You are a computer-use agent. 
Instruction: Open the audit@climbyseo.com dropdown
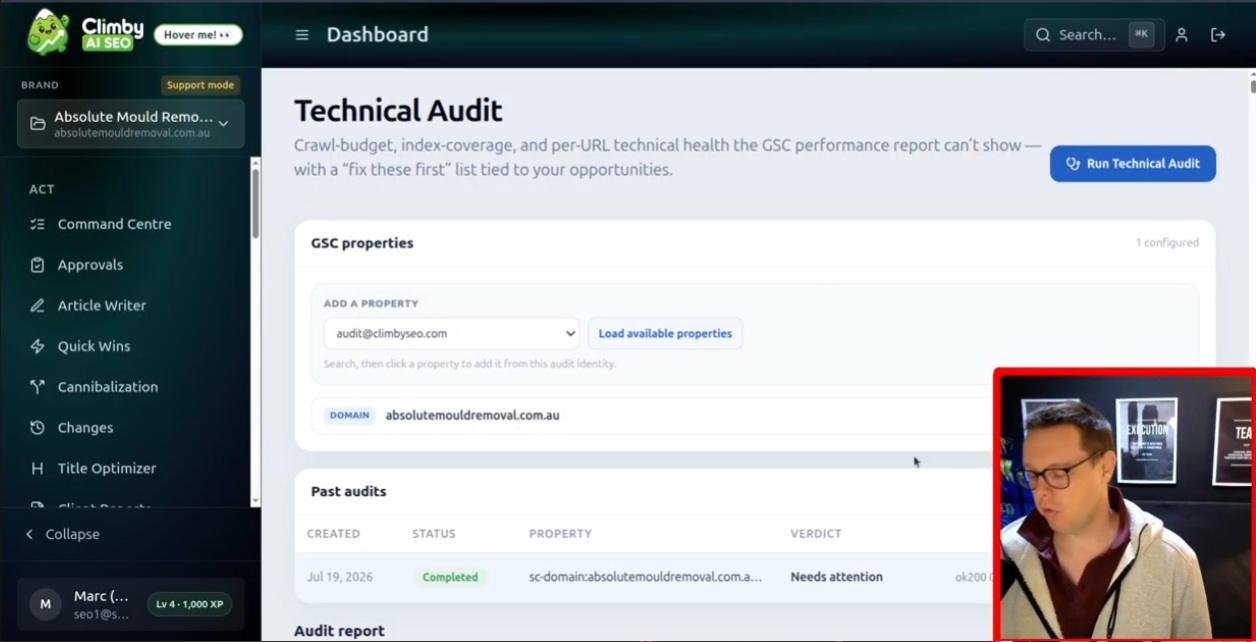tap(451, 333)
